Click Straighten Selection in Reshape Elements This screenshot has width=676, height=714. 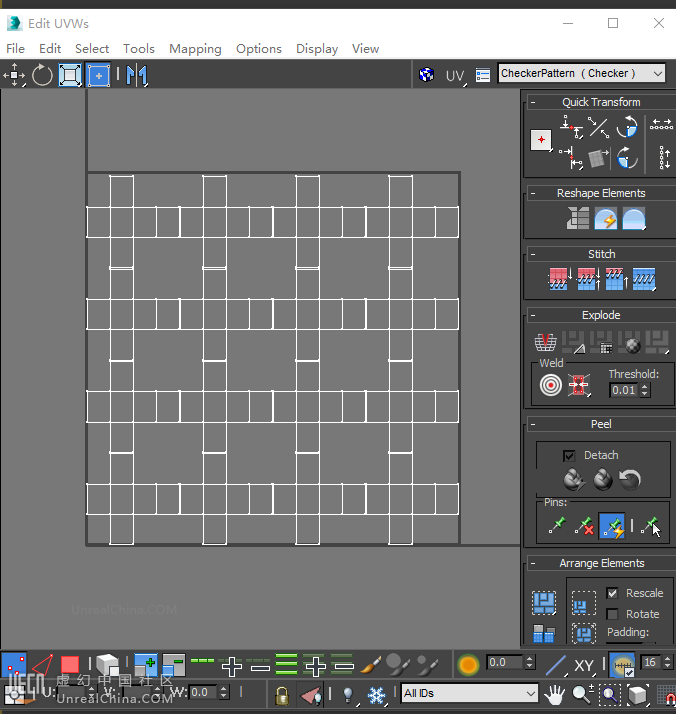click(578, 218)
